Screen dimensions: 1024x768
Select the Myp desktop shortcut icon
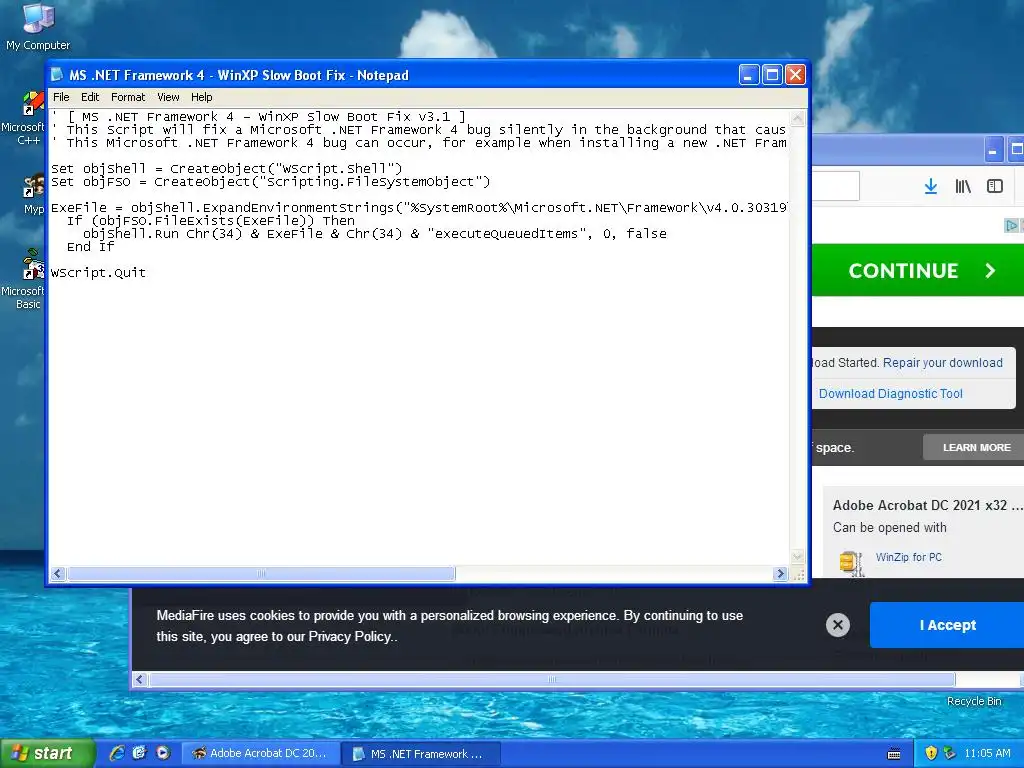click(33, 187)
